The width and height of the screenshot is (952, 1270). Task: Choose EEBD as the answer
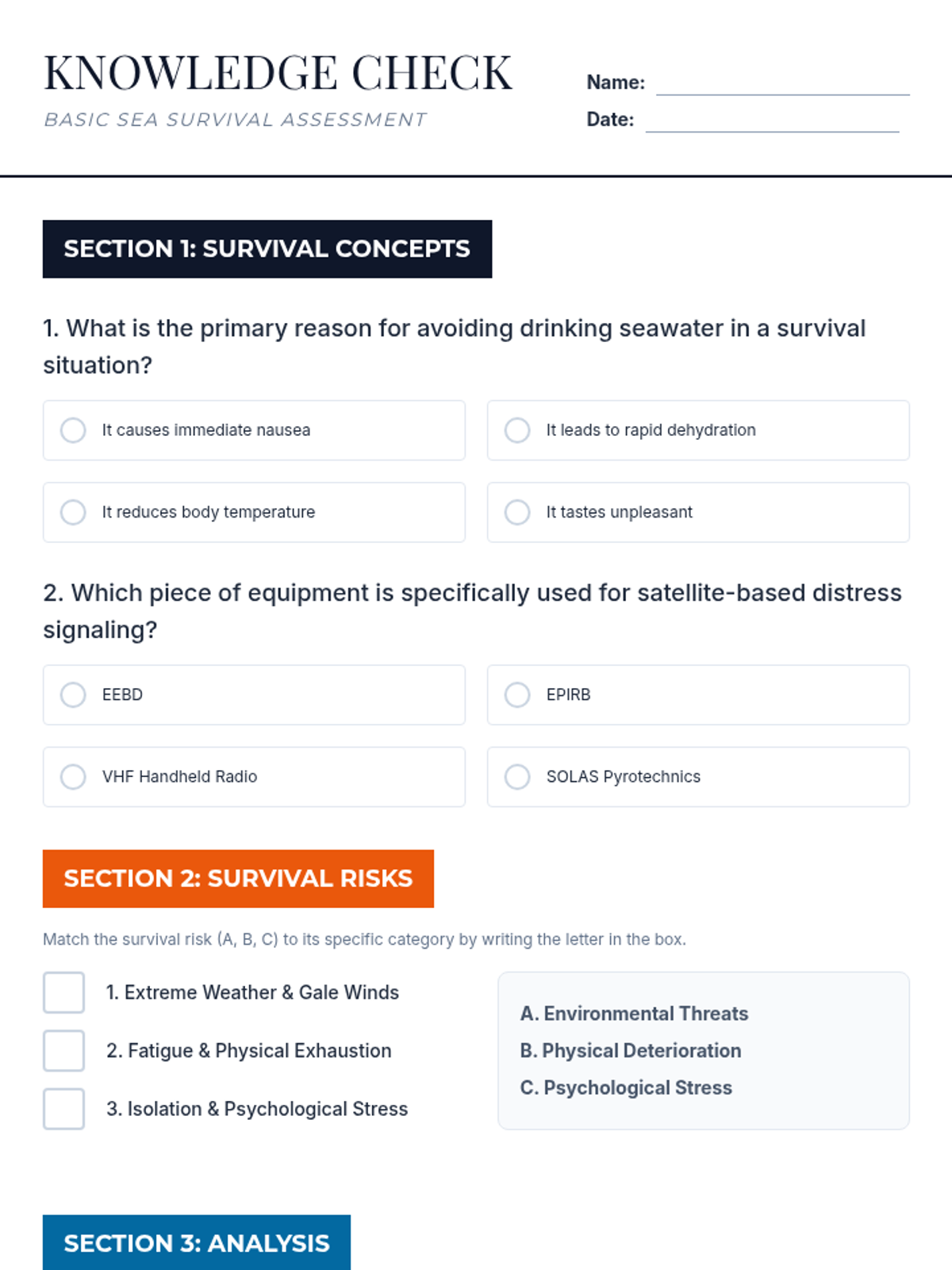coord(73,695)
